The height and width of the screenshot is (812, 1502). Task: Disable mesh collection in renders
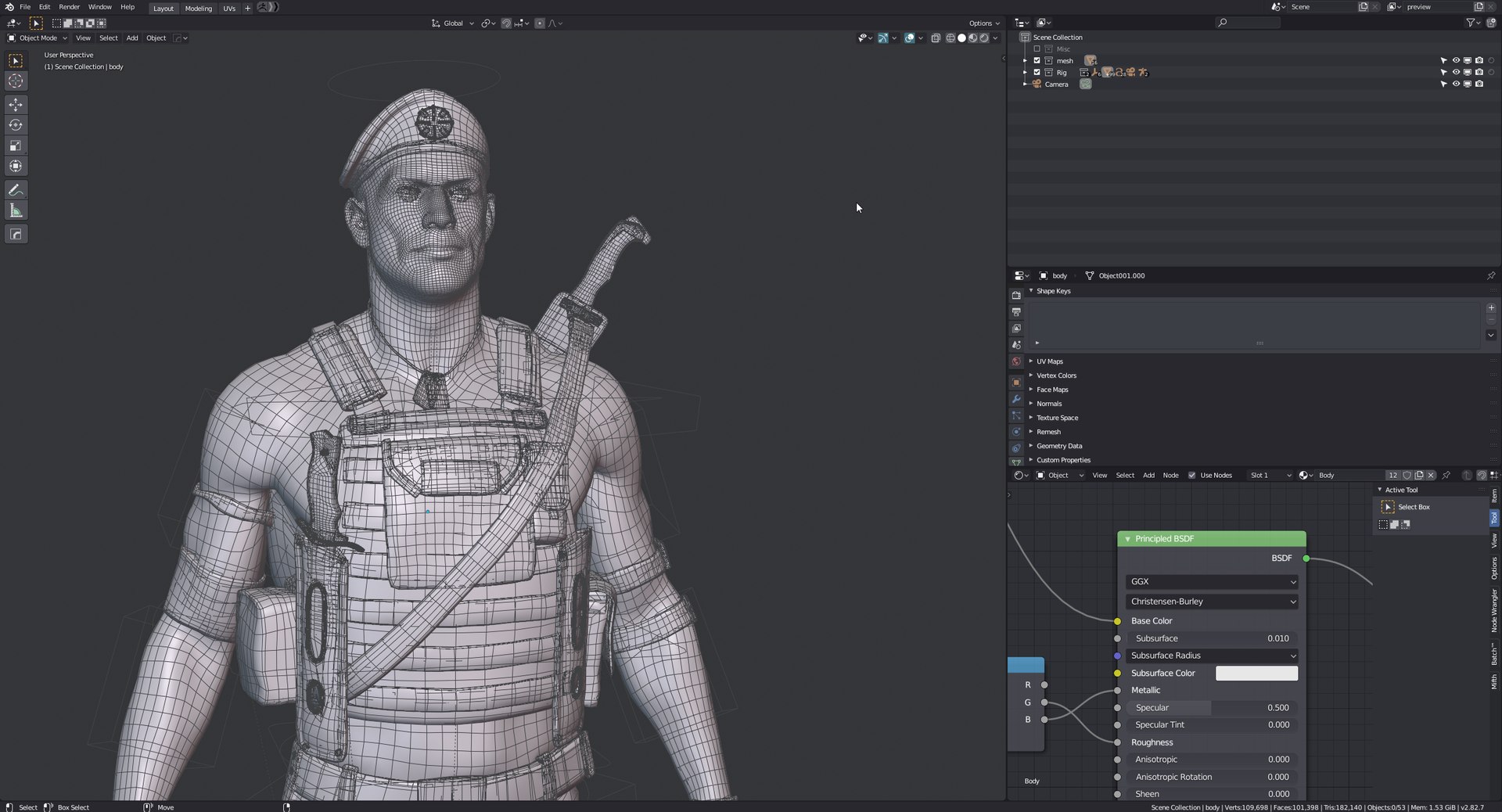tap(1479, 60)
